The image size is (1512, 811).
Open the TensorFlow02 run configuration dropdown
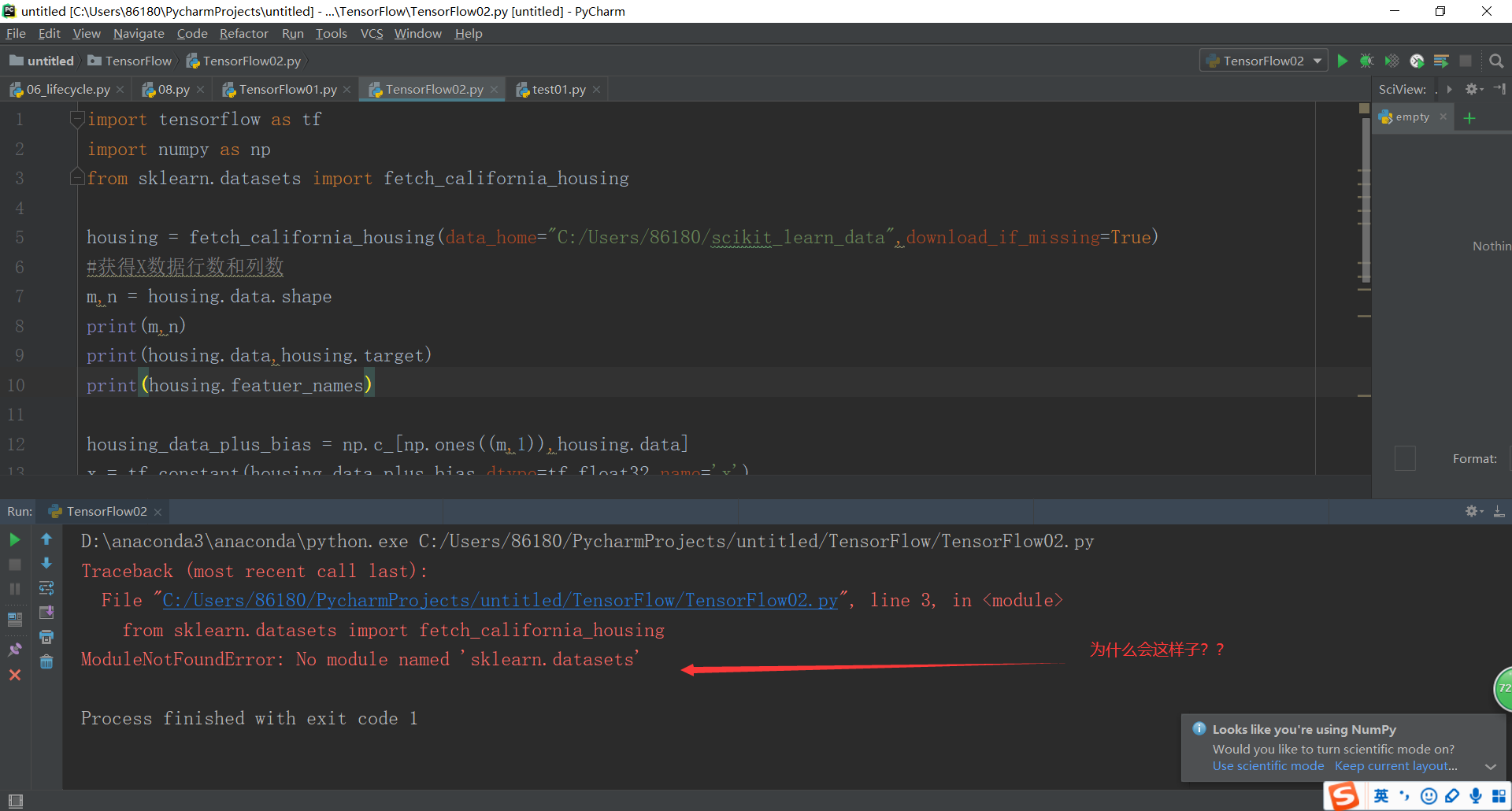tap(1263, 61)
